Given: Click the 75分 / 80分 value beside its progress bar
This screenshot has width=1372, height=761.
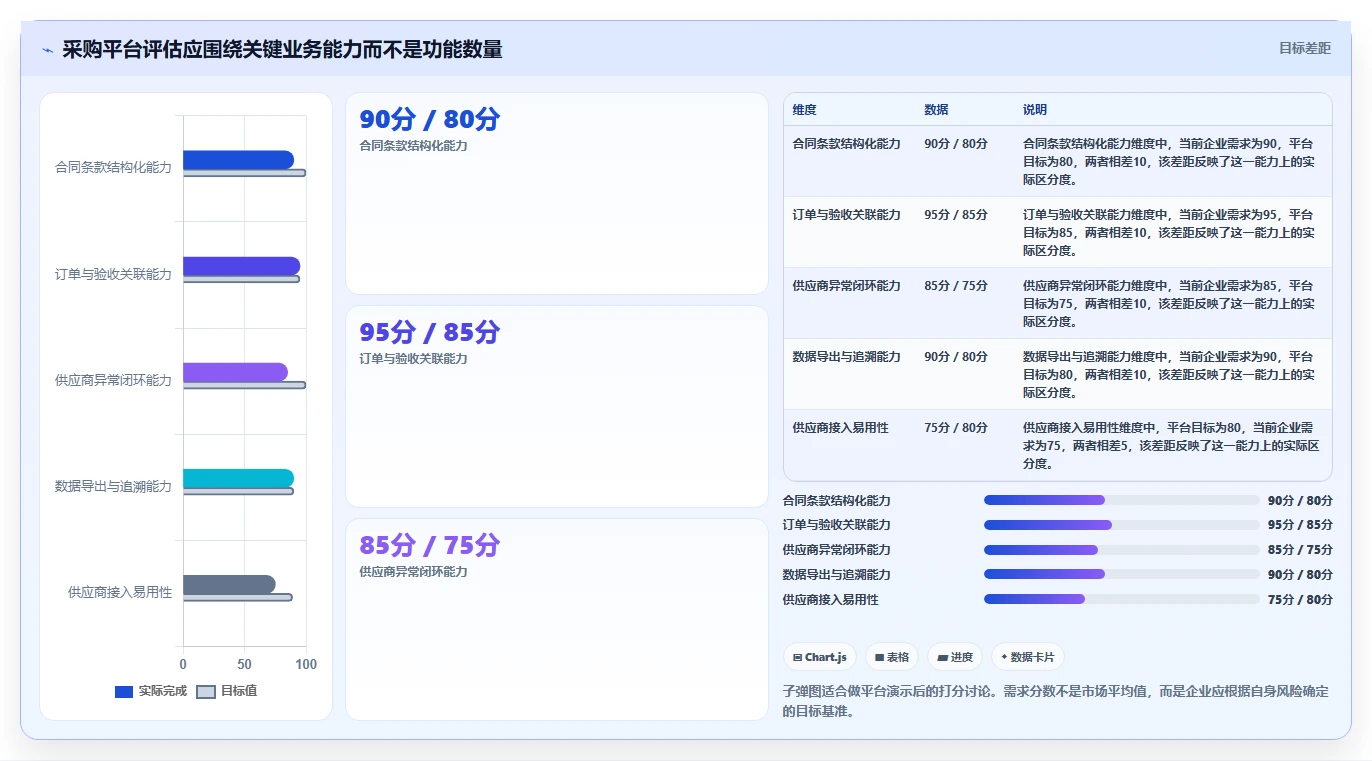Looking at the screenshot, I should [1300, 600].
